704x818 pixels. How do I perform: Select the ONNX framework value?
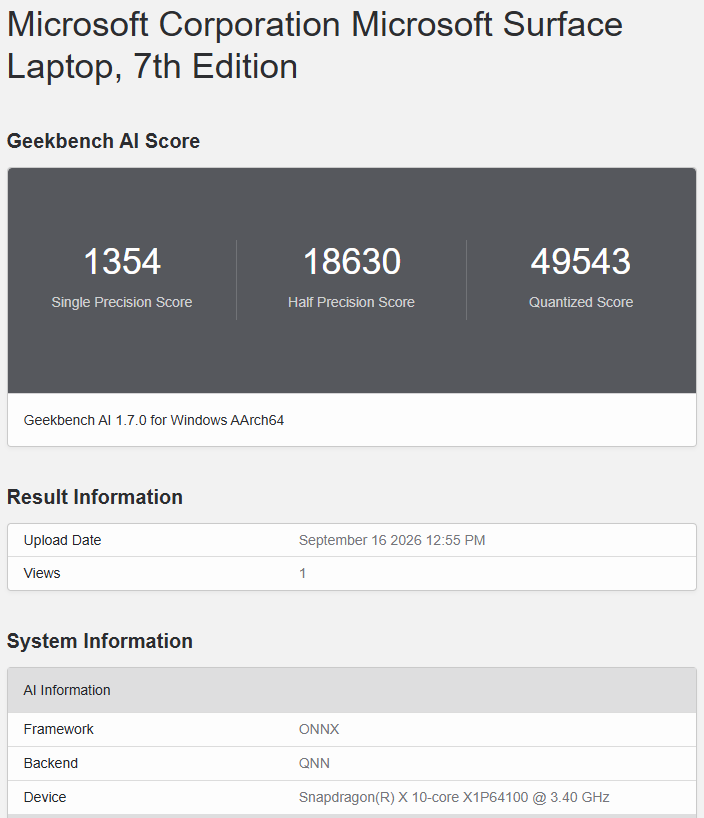point(319,729)
